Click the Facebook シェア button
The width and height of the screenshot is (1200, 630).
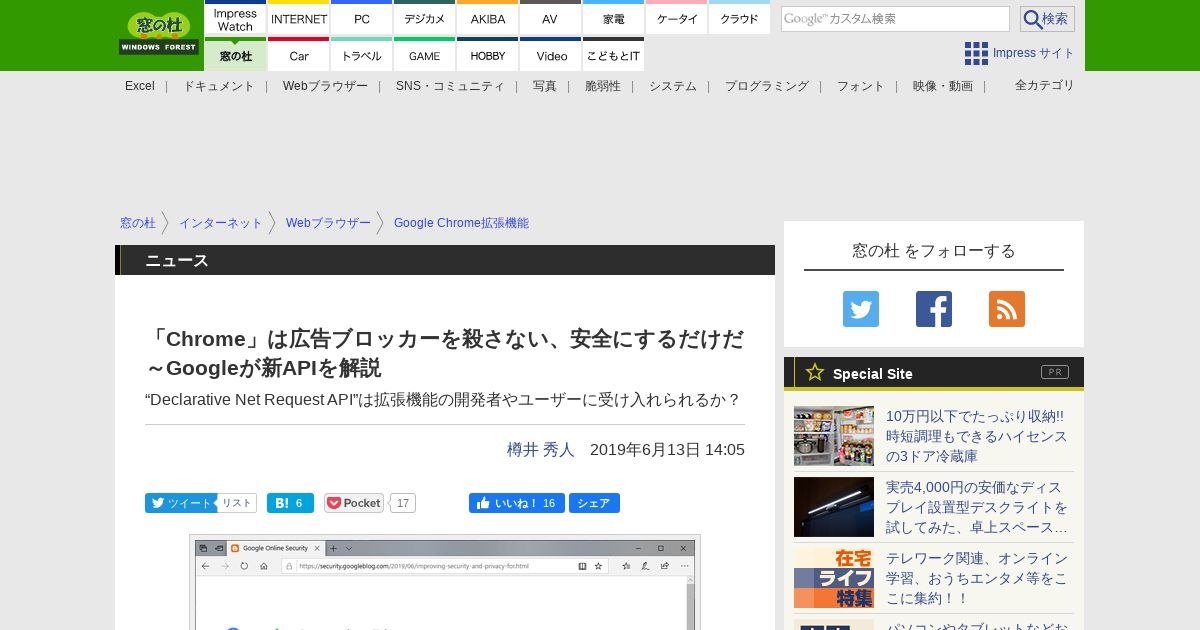point(594,503)
